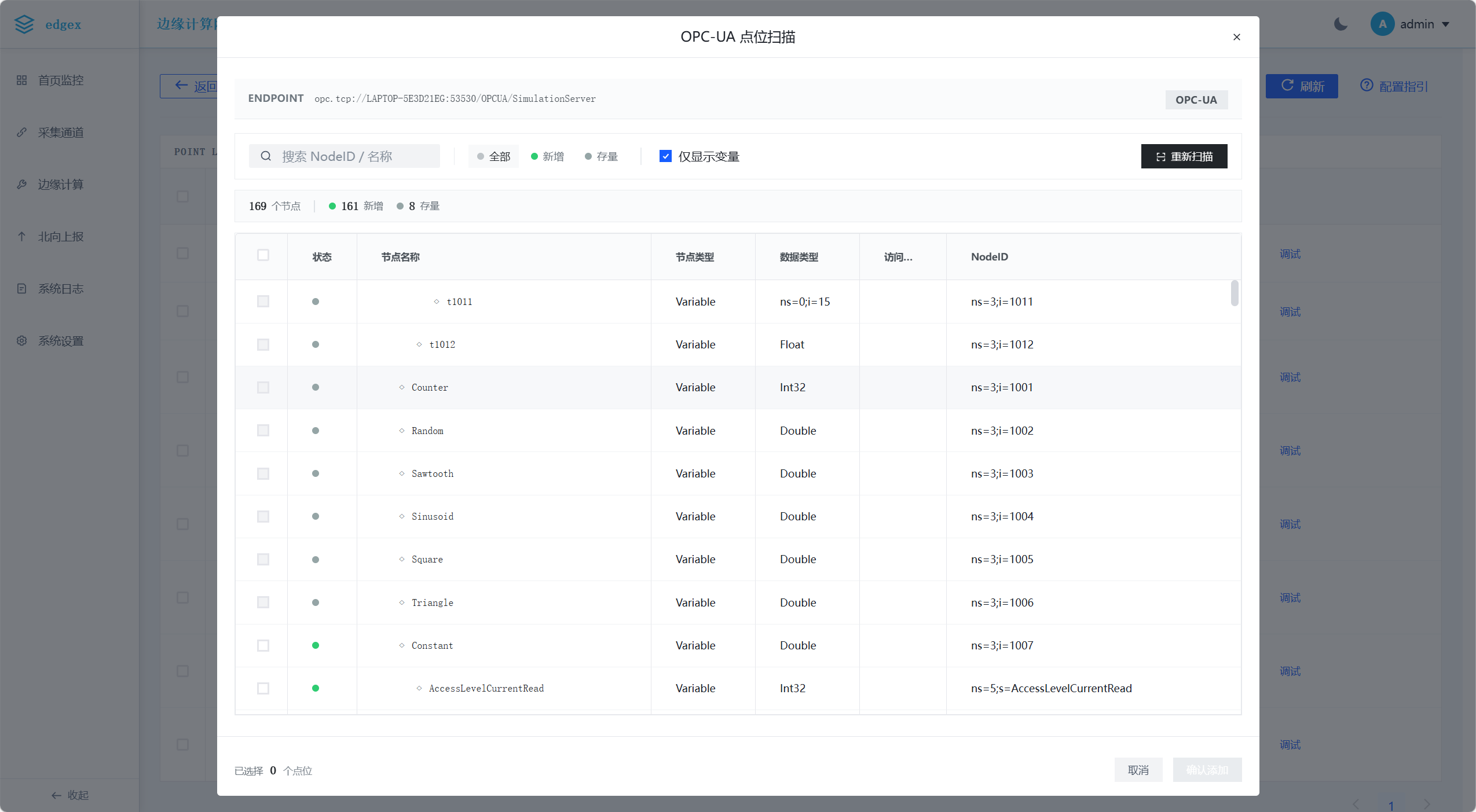Click the Sawtooth node diamond icon
The image size is (1476, 812).
tap(402, 473)
